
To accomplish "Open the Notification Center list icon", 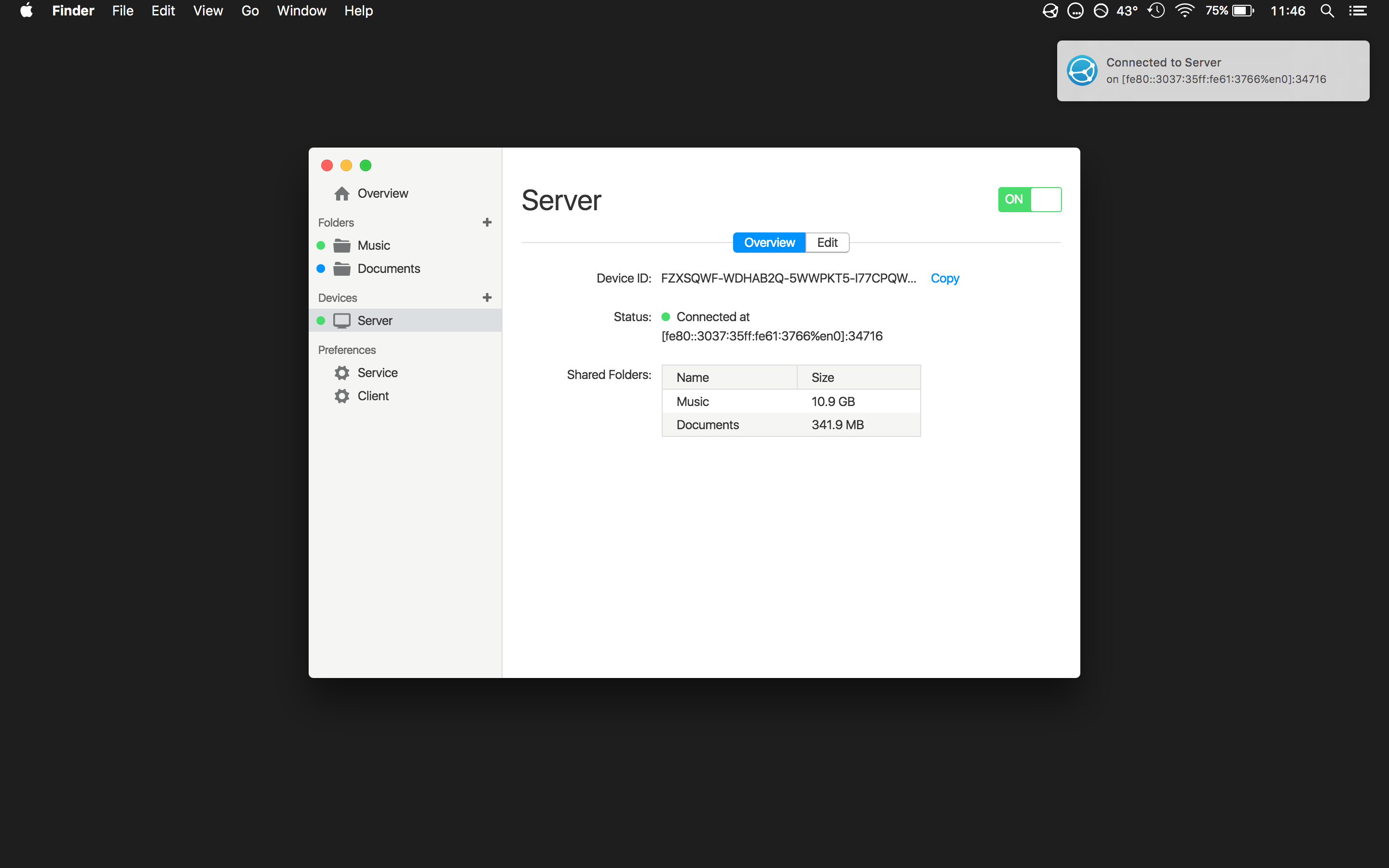I will click(x=1358, y=11).
